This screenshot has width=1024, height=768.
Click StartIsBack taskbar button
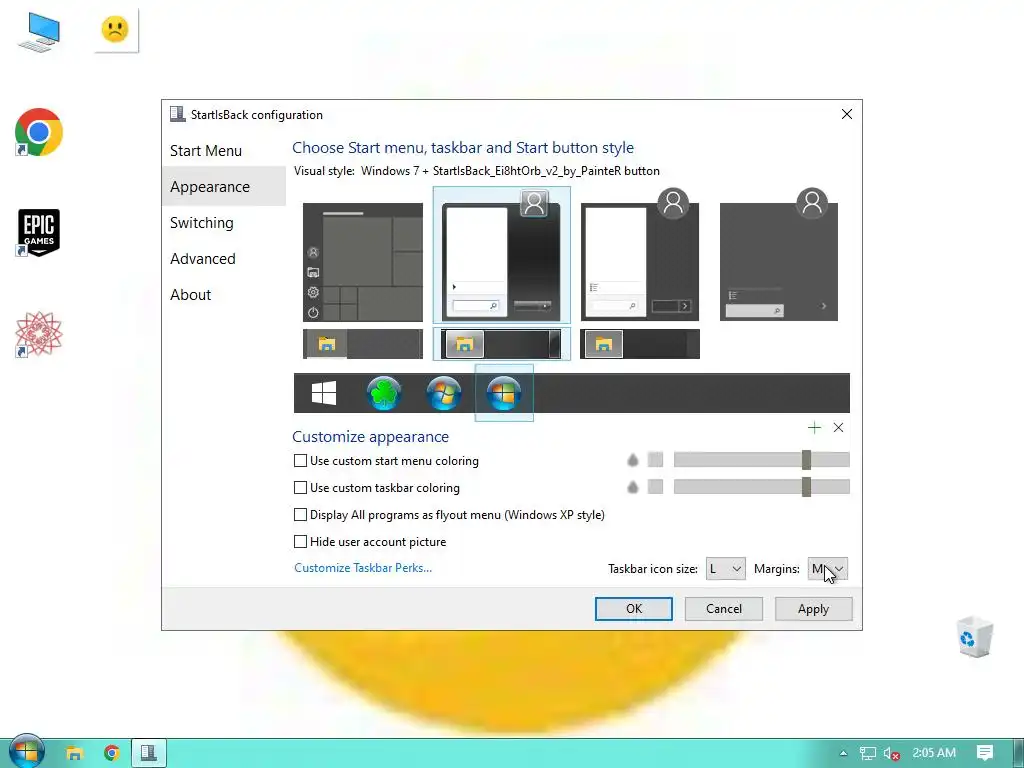click(x=149, y=753)
